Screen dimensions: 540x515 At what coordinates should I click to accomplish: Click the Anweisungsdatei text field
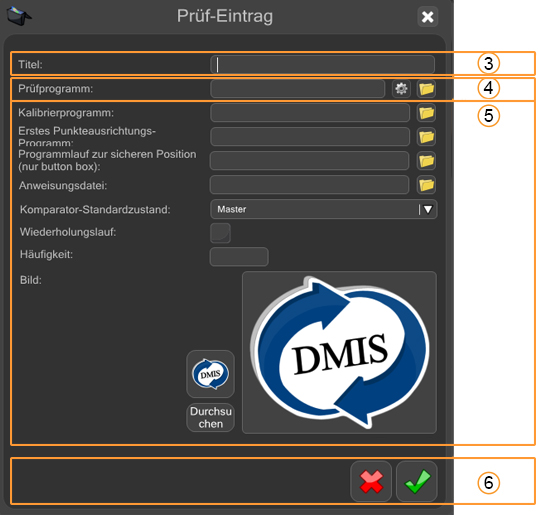pyautogui.click(x=310, y=185)
